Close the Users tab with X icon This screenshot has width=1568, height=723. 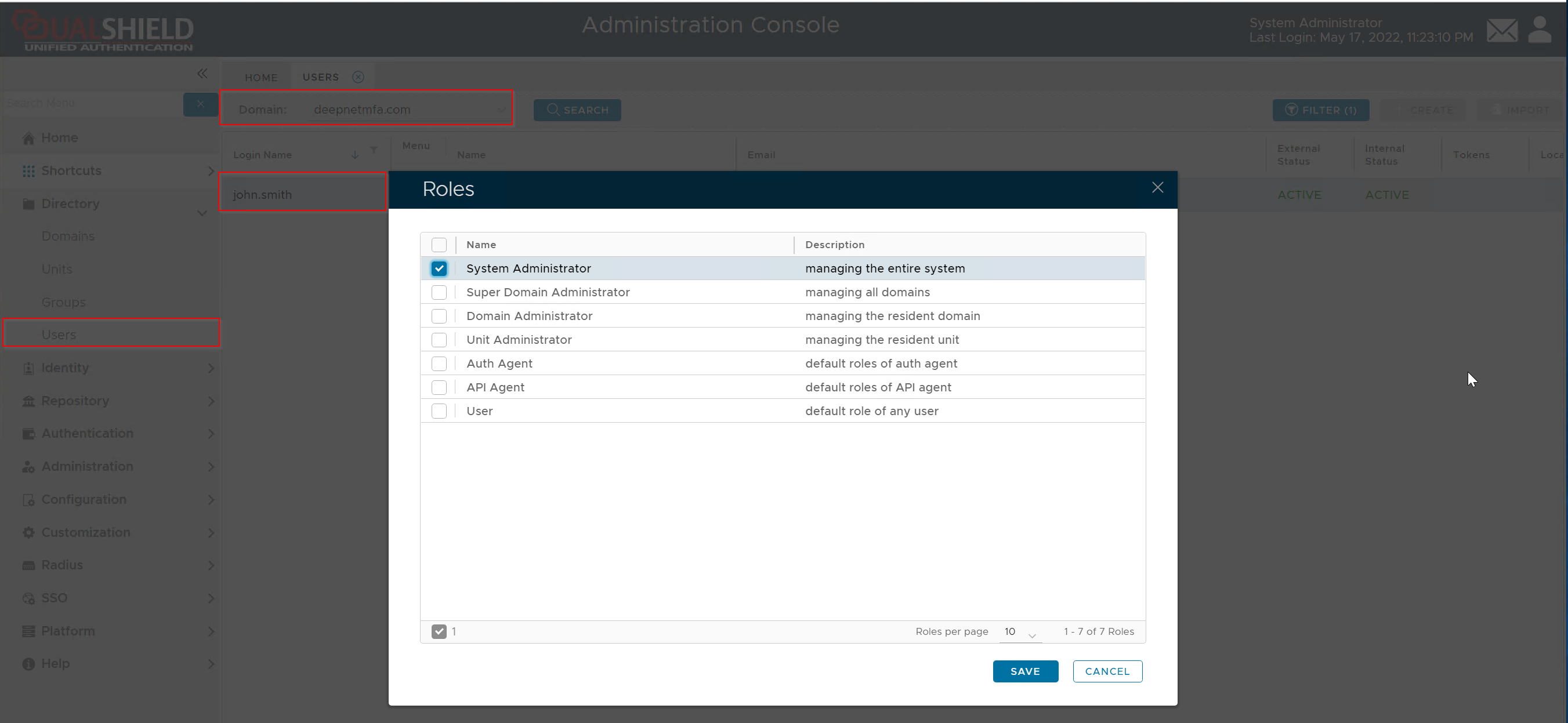358,77
